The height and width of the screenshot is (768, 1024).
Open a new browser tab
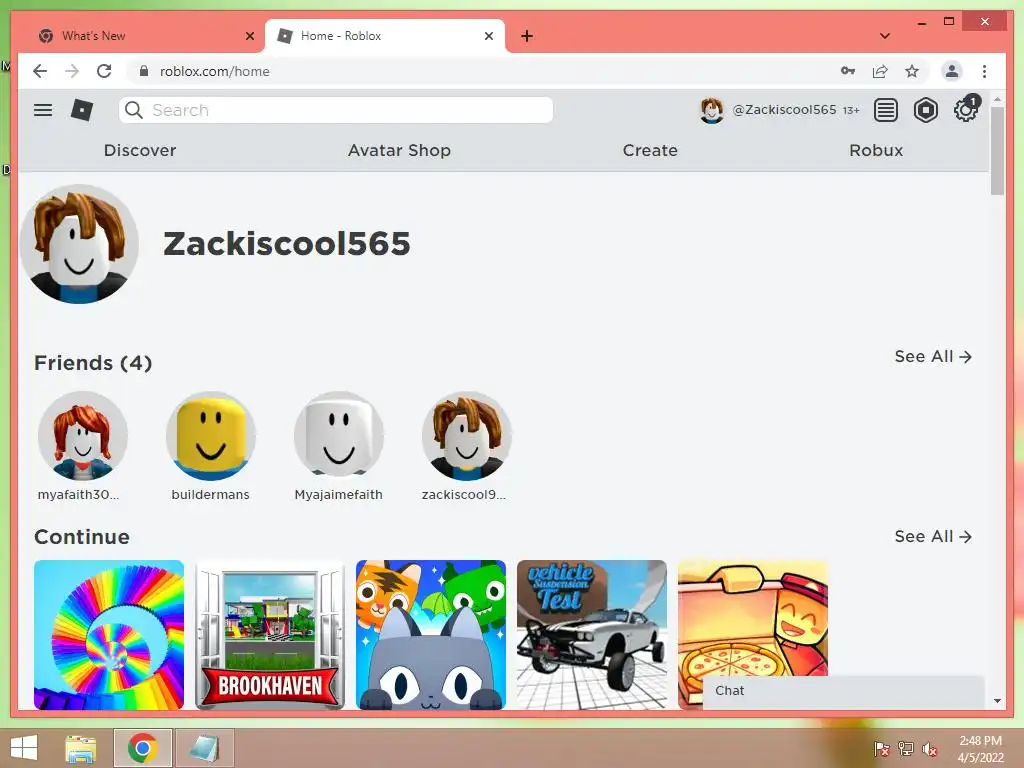tap(527, 36)
